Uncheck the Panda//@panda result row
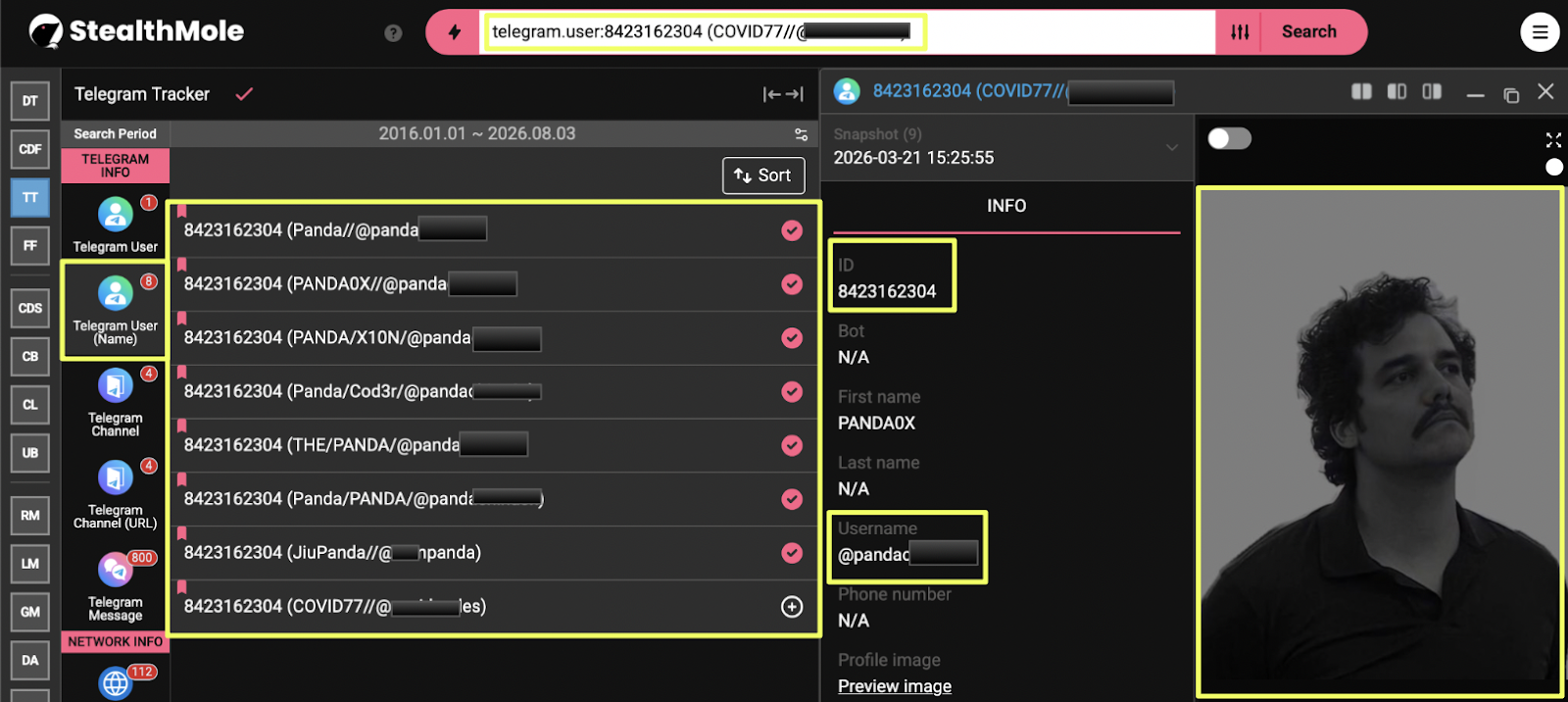1568x702 pixels. tap(792, 230)
